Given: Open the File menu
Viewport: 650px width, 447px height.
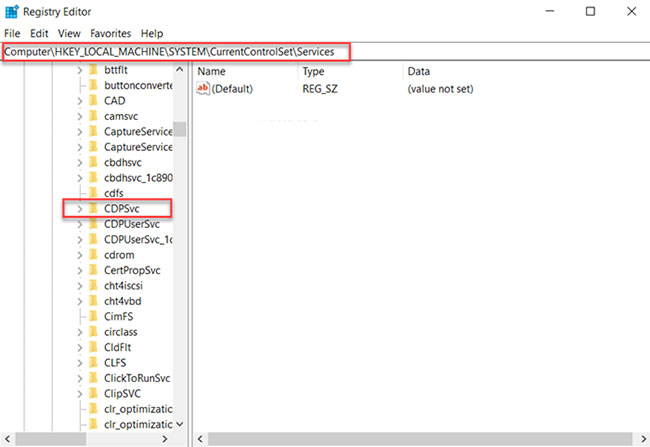Looking at the screenshot, I should click(12, 33).
